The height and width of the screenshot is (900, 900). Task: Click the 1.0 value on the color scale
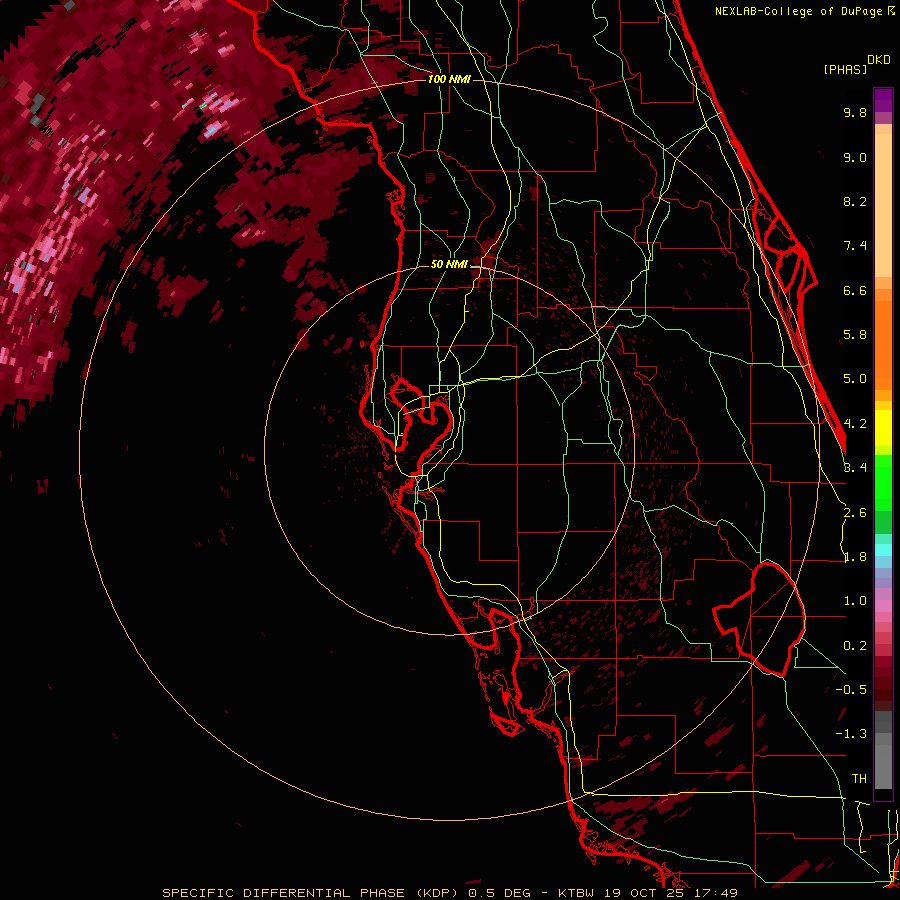point(855,601)
